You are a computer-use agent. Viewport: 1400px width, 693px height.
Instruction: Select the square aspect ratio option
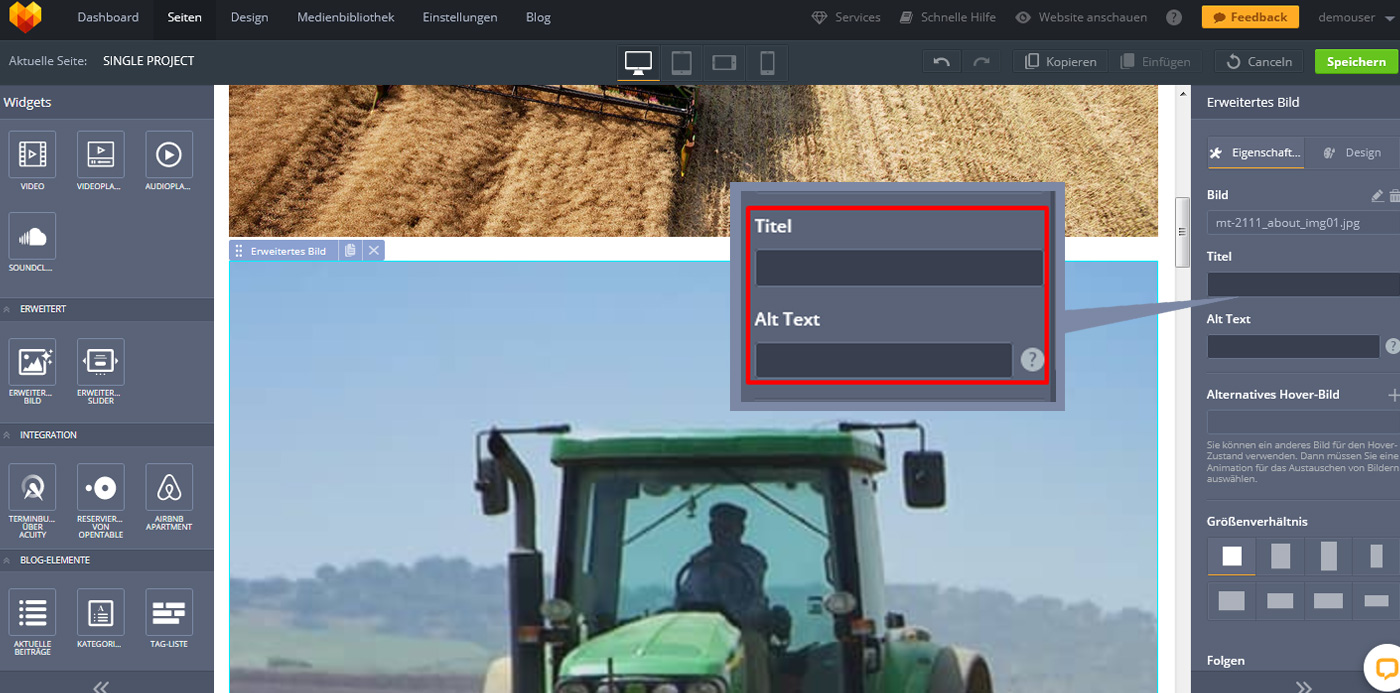tap(1232, 556)
